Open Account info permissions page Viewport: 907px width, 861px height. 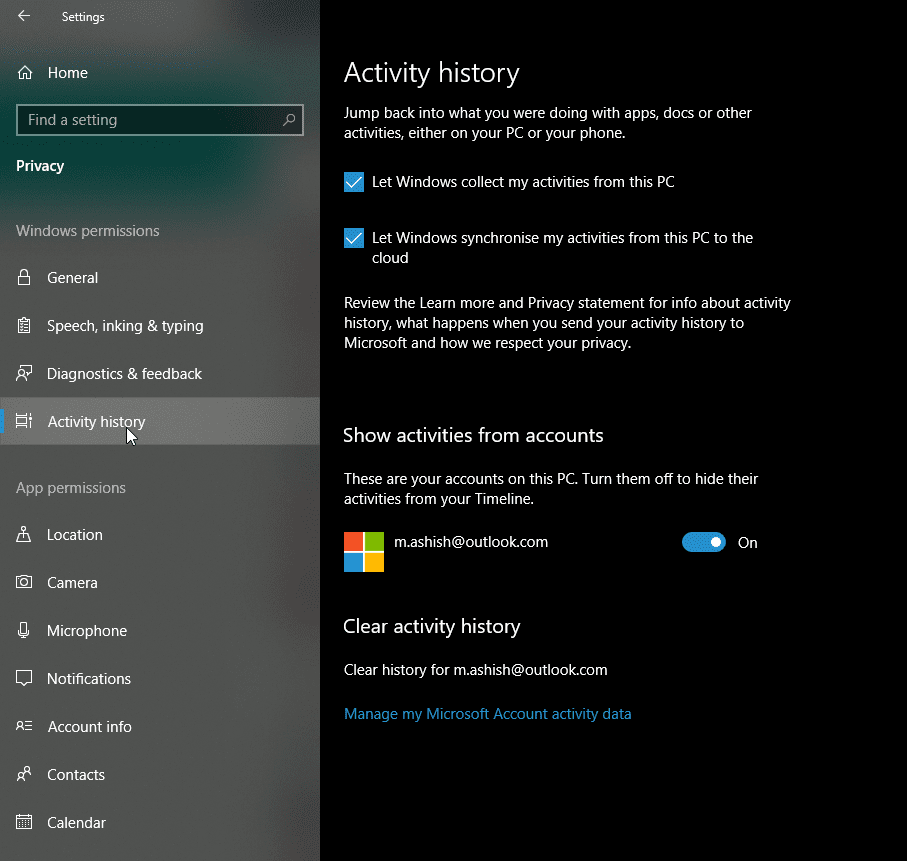[x=160, y=726]
